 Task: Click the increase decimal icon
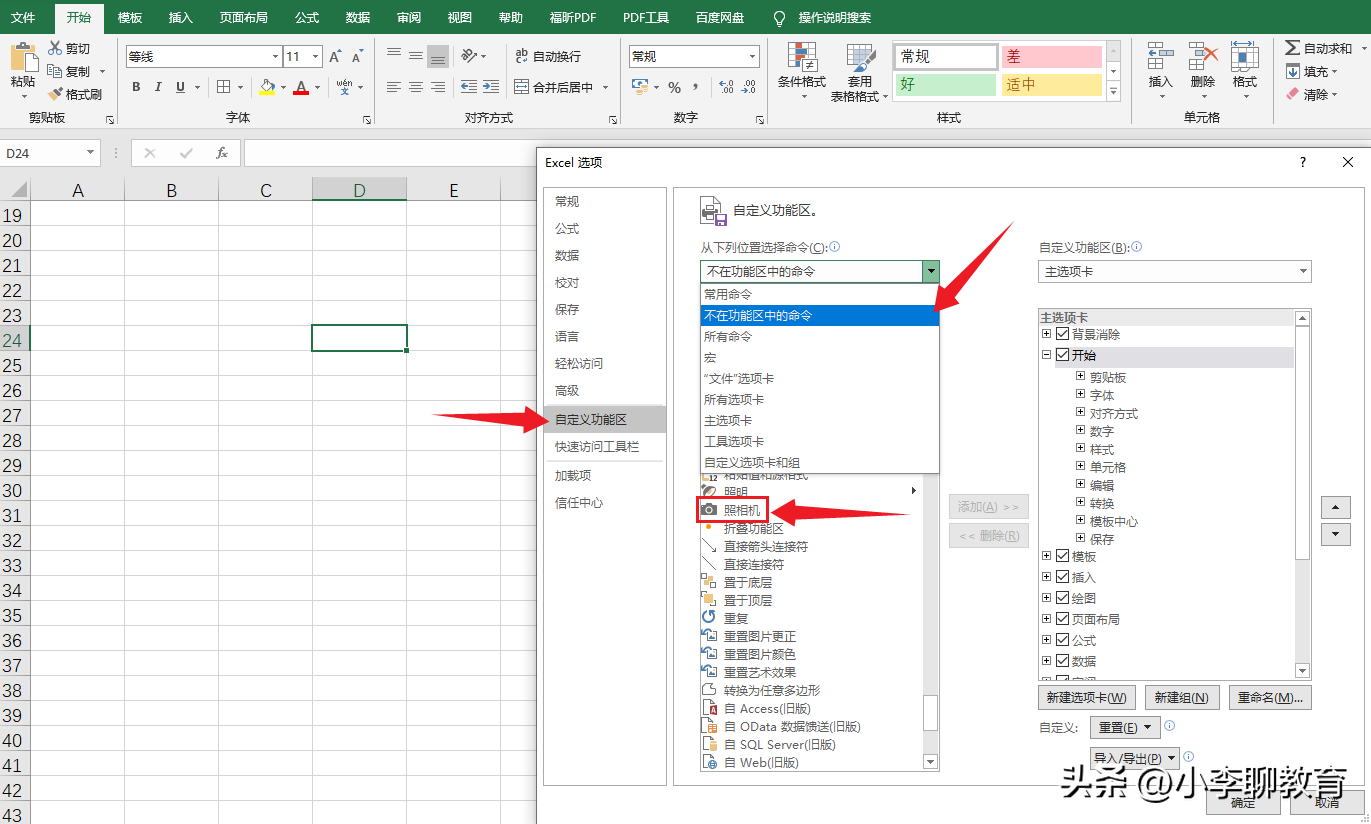pos(726,87)
